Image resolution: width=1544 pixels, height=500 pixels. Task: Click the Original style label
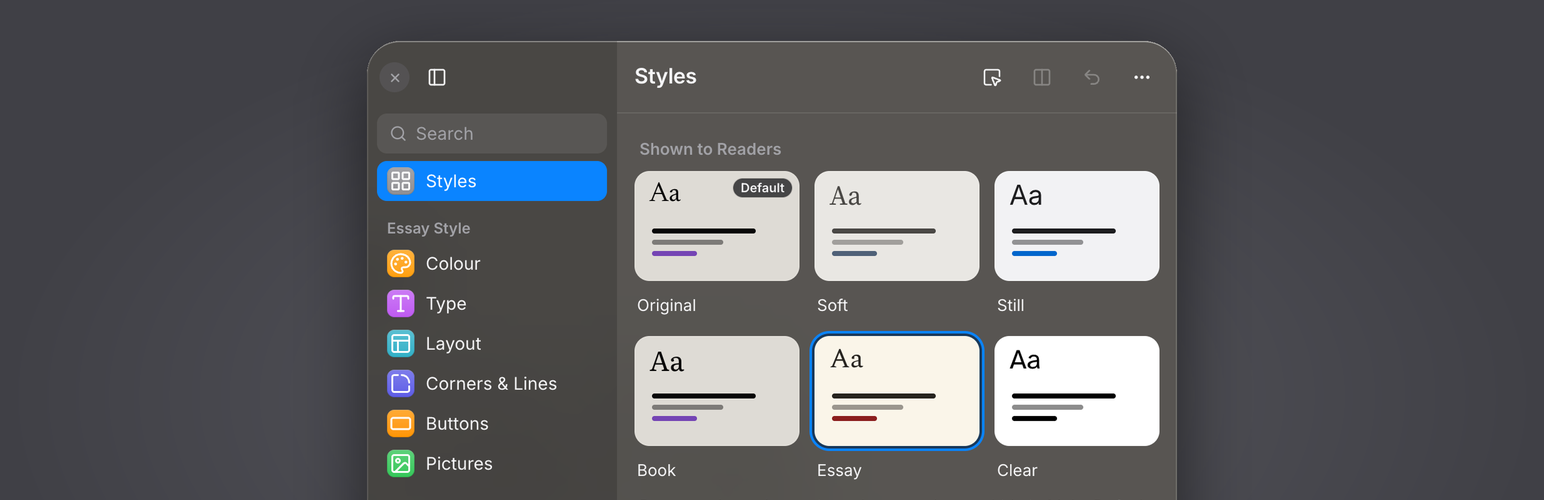click(666, 305)
